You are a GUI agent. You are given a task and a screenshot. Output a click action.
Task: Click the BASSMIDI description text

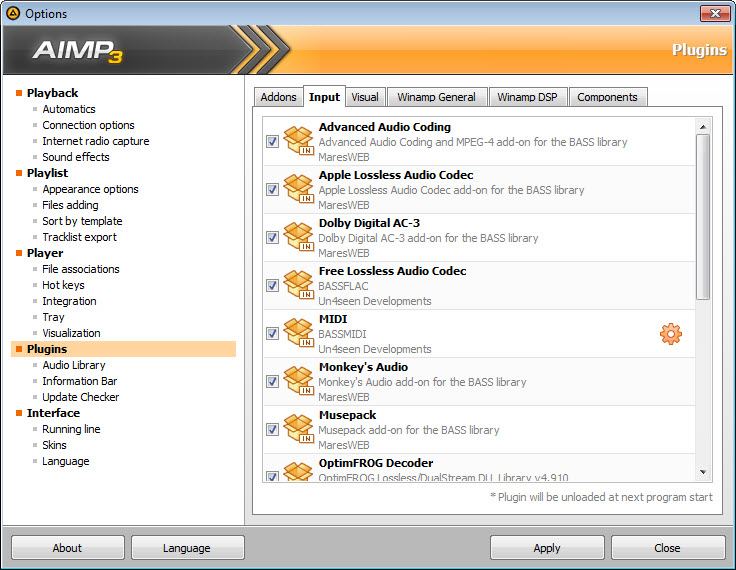pos(342,334)
